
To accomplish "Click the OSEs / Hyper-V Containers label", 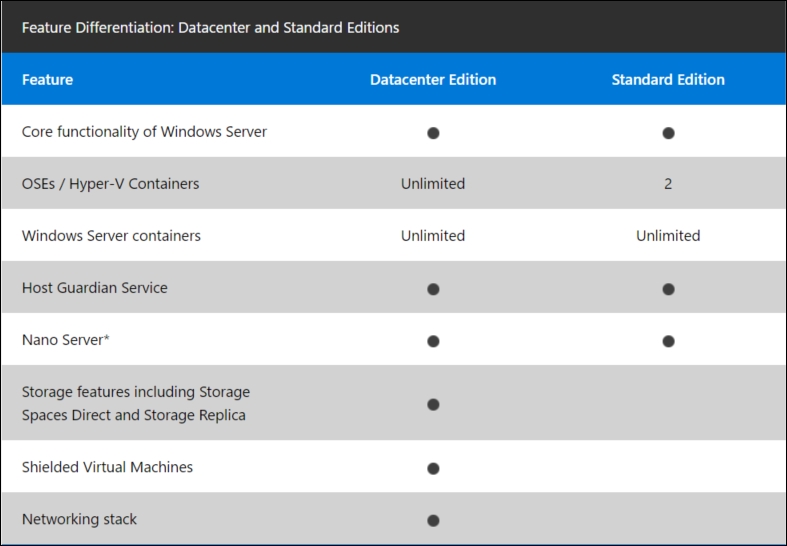I will pos(110,184).
